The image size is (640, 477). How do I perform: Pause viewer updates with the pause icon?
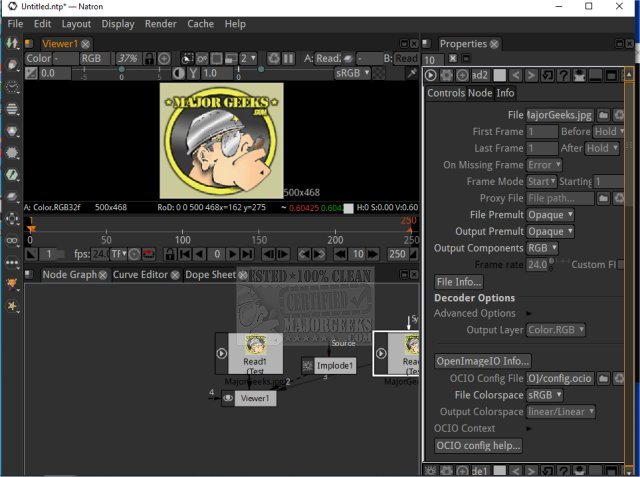(x=289, y=59)
